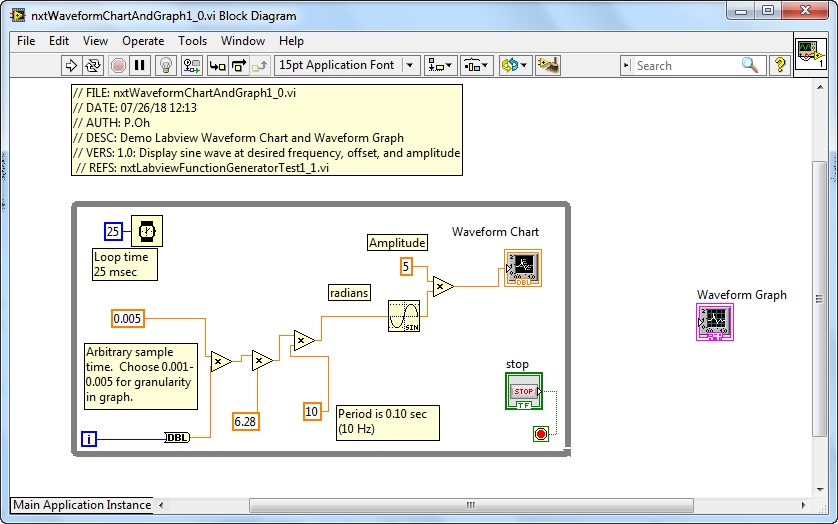This screenshot has width=838, height=524.
Task: Select multiply node fed by constant 10
Action: (x=304, y=340)
